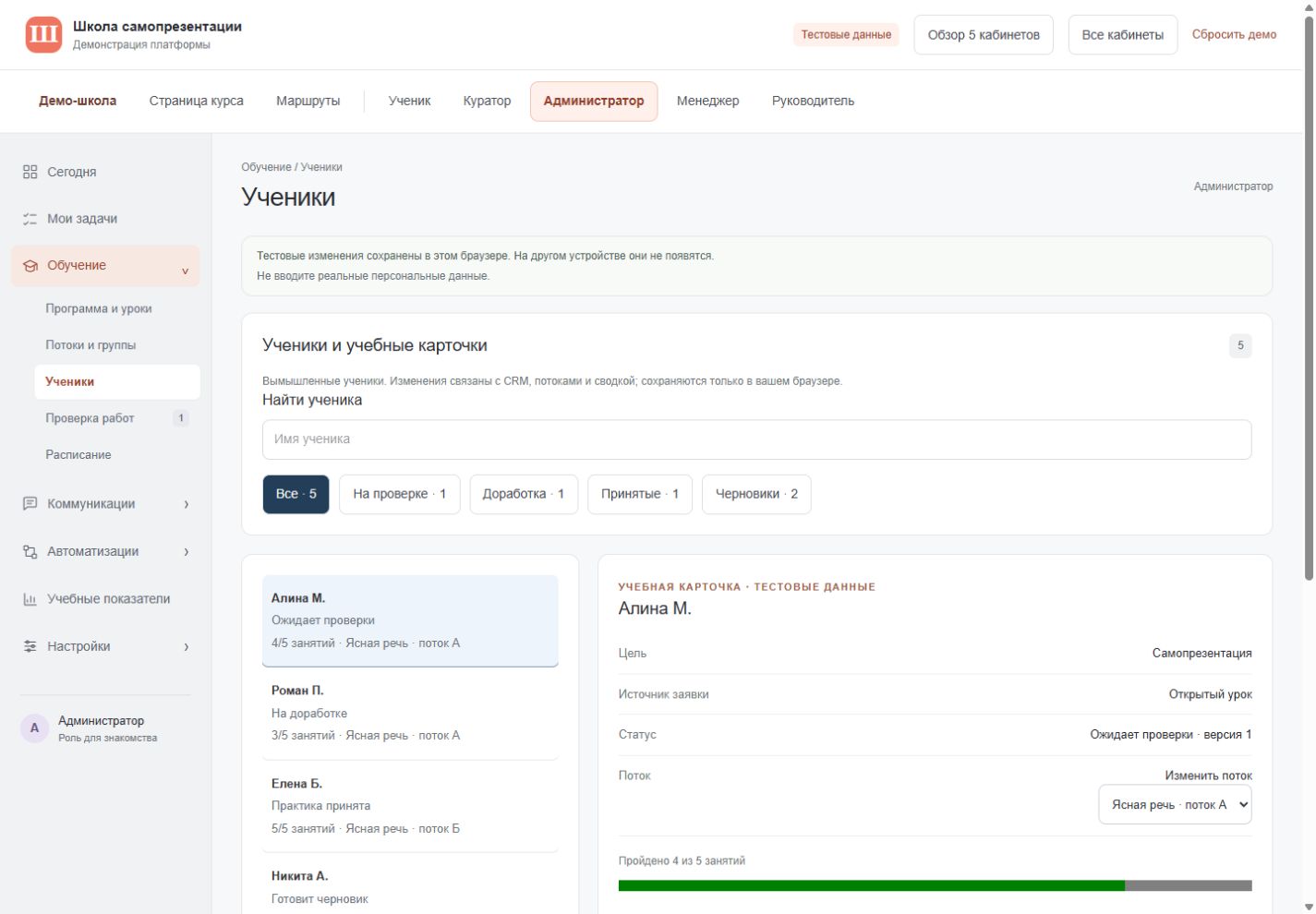1316x914 pixels.
Task: Switch to the Менеджер role tab
Action: pos(707,101)
